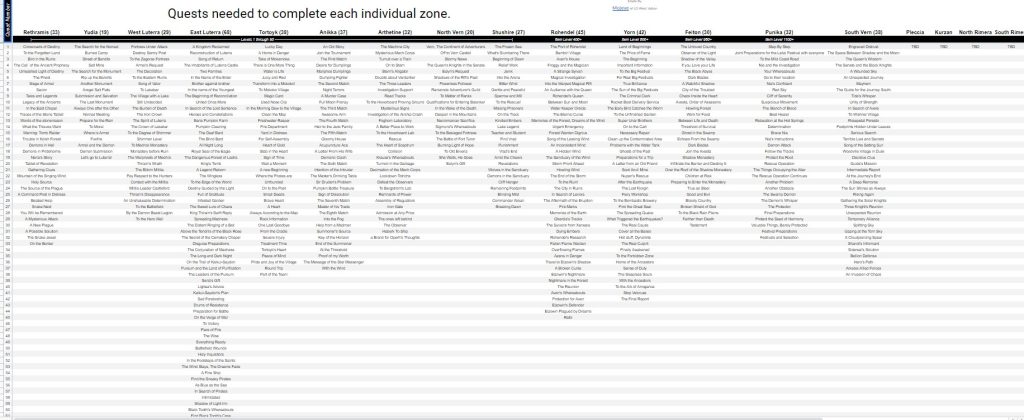Select the West Luterra (29) header cell
1024x420 pixels.
click(x=149, y=32)
